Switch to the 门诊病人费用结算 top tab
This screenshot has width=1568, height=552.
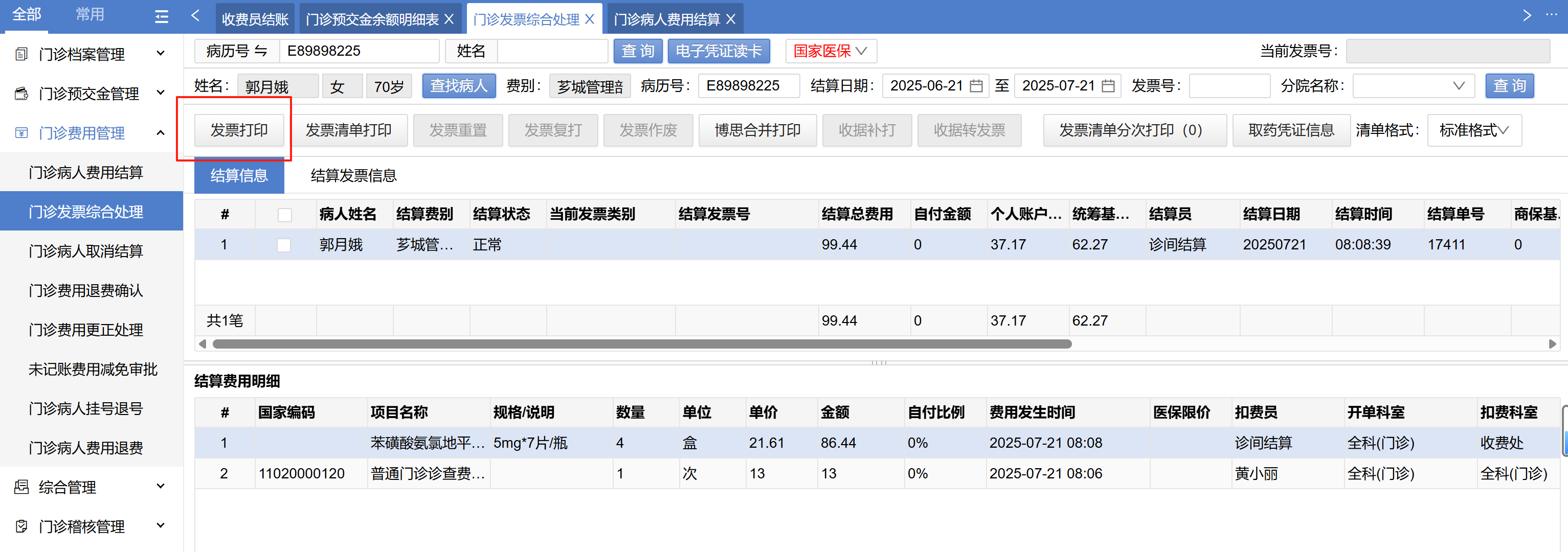tap(666, 19)
